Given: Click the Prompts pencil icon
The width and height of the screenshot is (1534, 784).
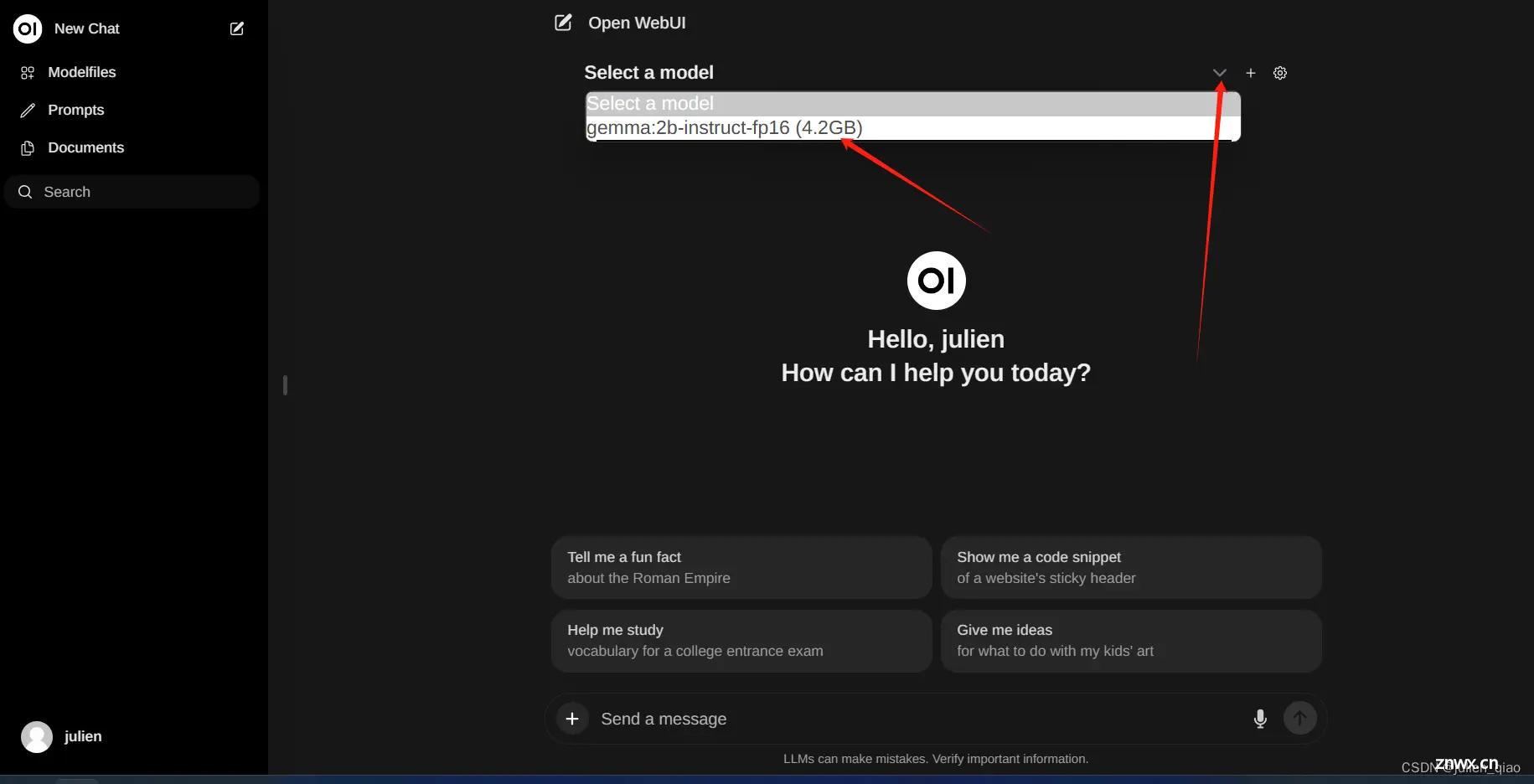Looking at the screenshot, I should (x=28, y=111).
